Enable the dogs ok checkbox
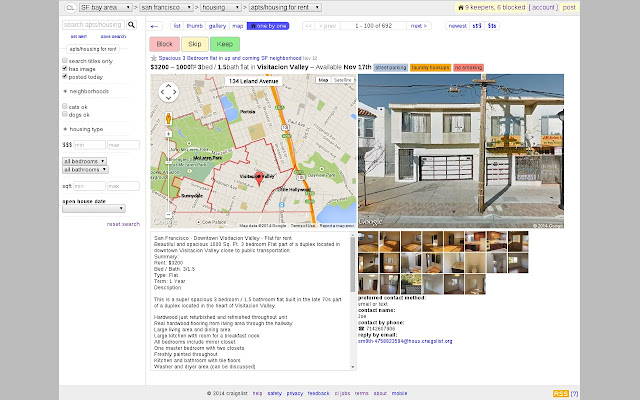Image resolution: width=640 pixels, height=400 pixels. [64, 114]
